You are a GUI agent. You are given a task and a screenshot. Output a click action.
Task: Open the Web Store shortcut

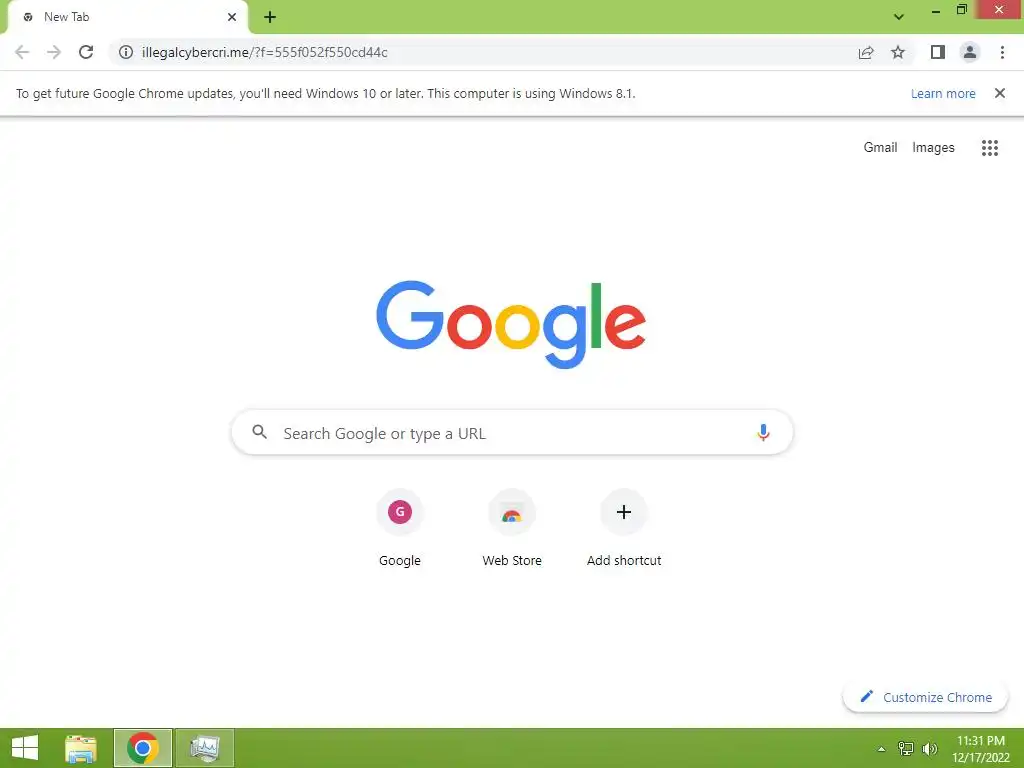[x=512, y=529]
